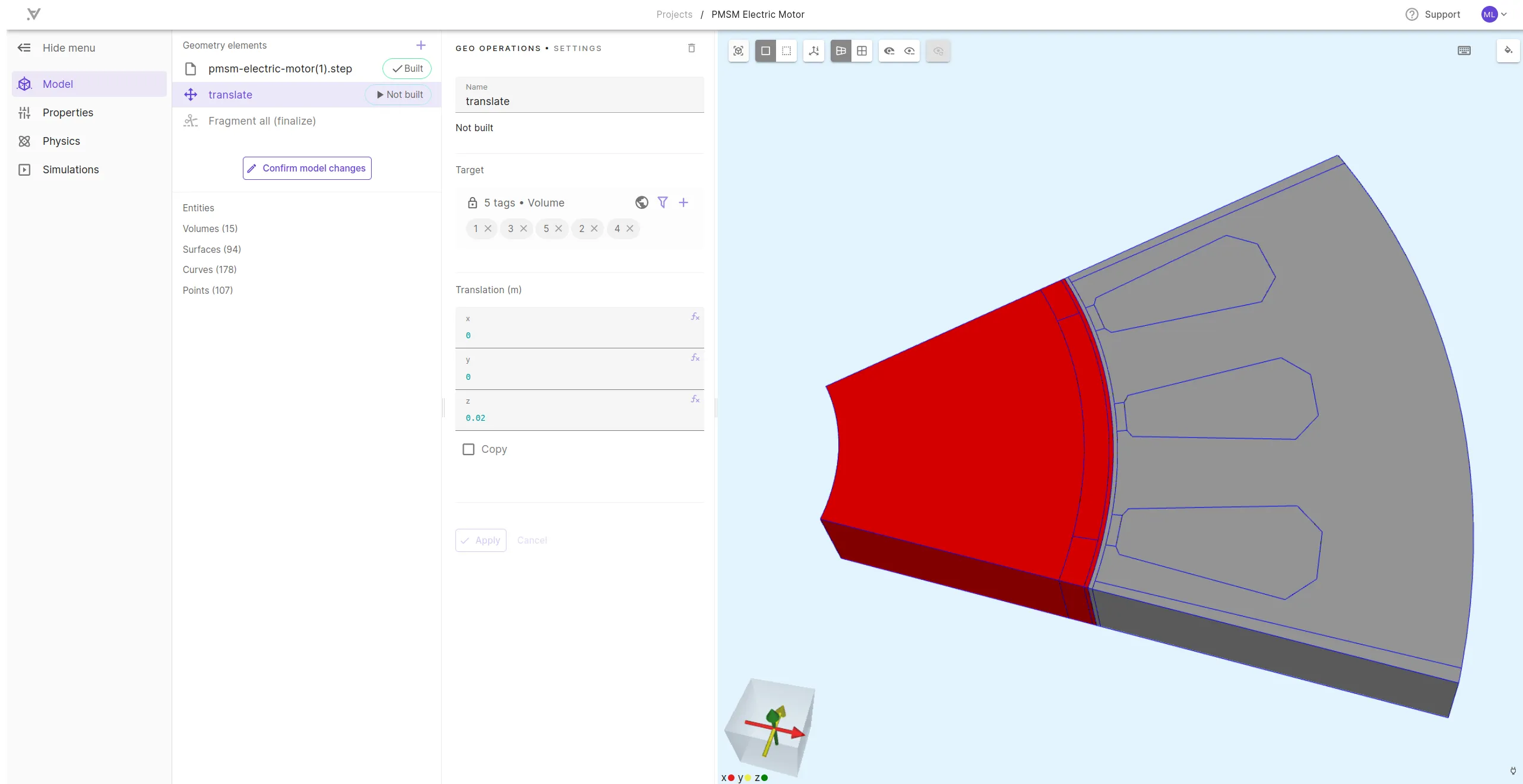Image resolution: width=1523 pixels, height=784 pixels.
Task: Remove volume tag 4
Action: pos(630,229)
